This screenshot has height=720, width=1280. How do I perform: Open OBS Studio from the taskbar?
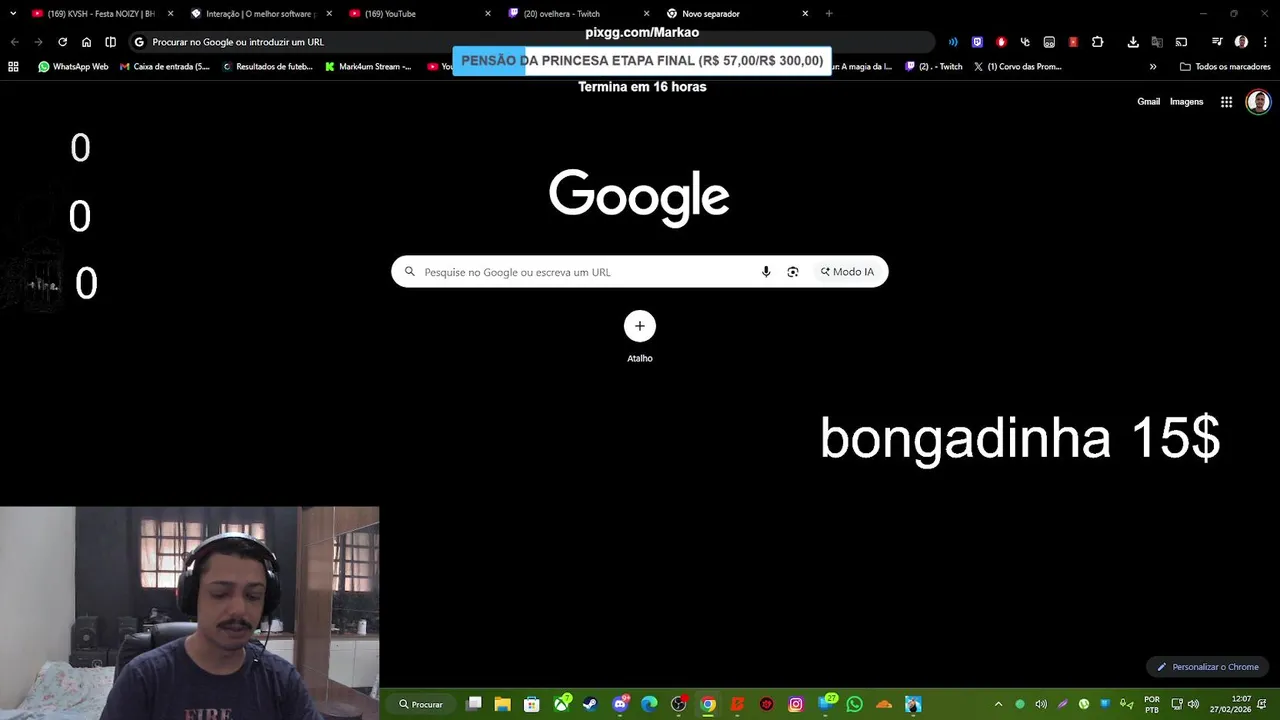pyautogui.click(x=678, y=704)
